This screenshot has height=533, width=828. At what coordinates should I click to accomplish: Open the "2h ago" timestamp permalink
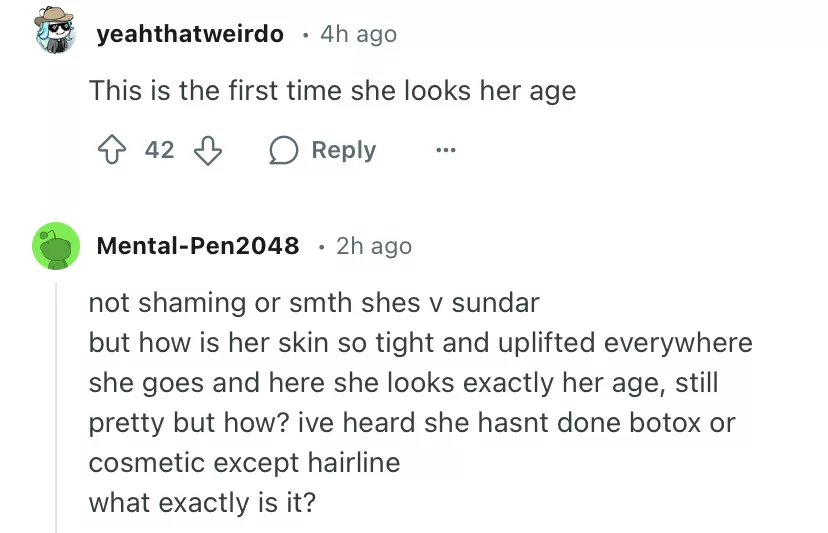click(x=374, y=245)
